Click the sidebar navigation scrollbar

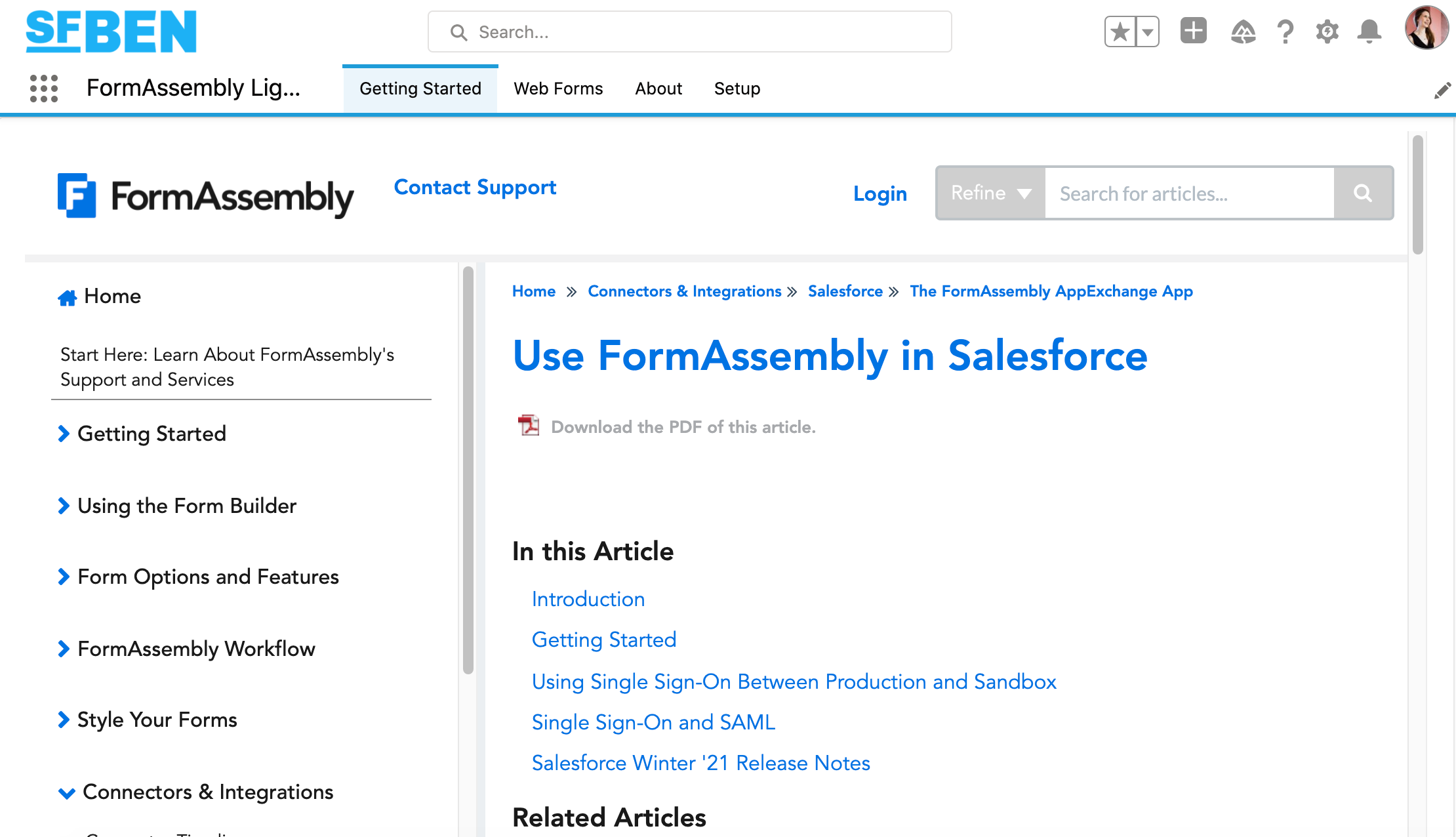click(468, 470)
